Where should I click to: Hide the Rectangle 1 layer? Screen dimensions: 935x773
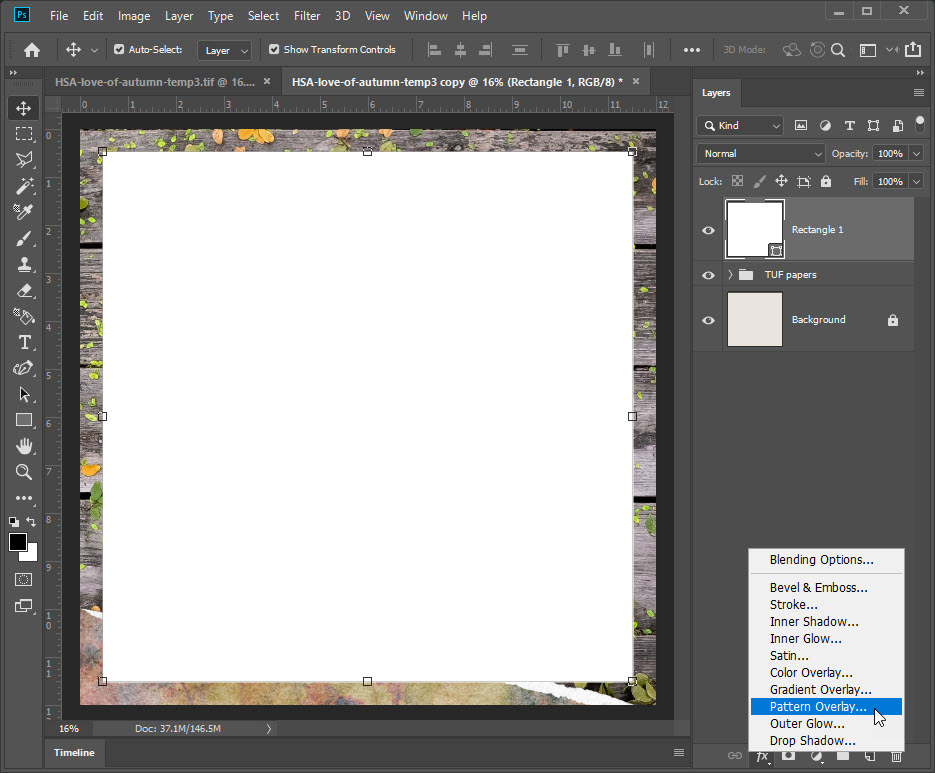point(708,230)
